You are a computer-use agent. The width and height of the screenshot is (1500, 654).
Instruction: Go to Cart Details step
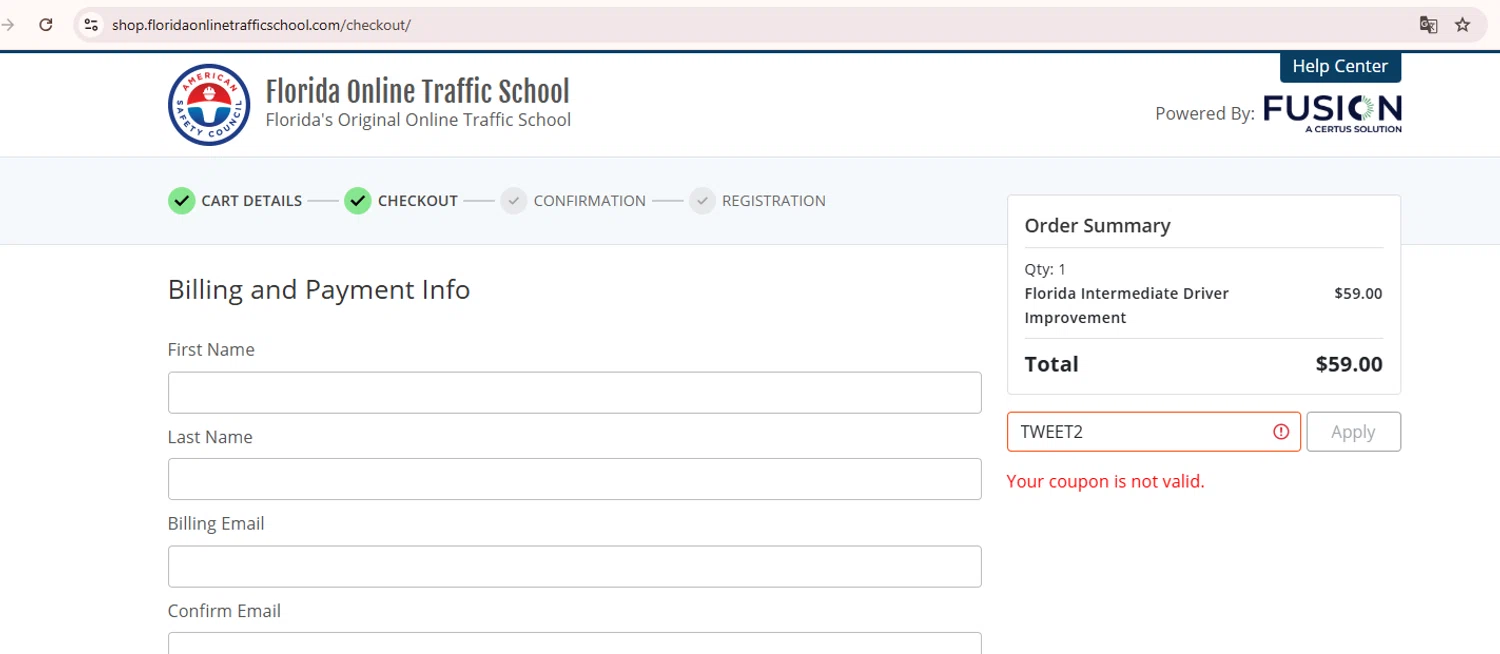[x=252, y=201]
